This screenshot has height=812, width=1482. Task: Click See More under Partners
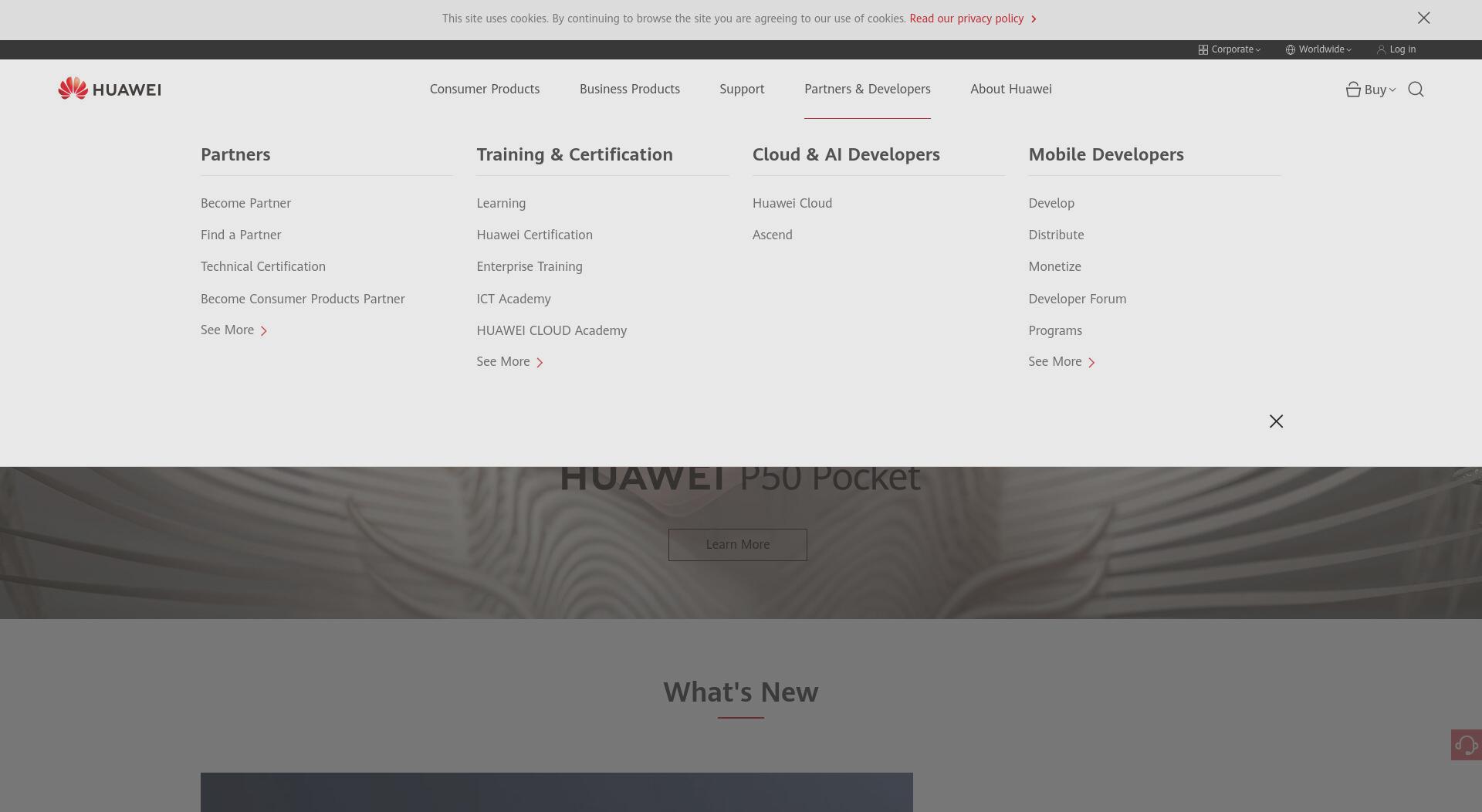point(234,330)
